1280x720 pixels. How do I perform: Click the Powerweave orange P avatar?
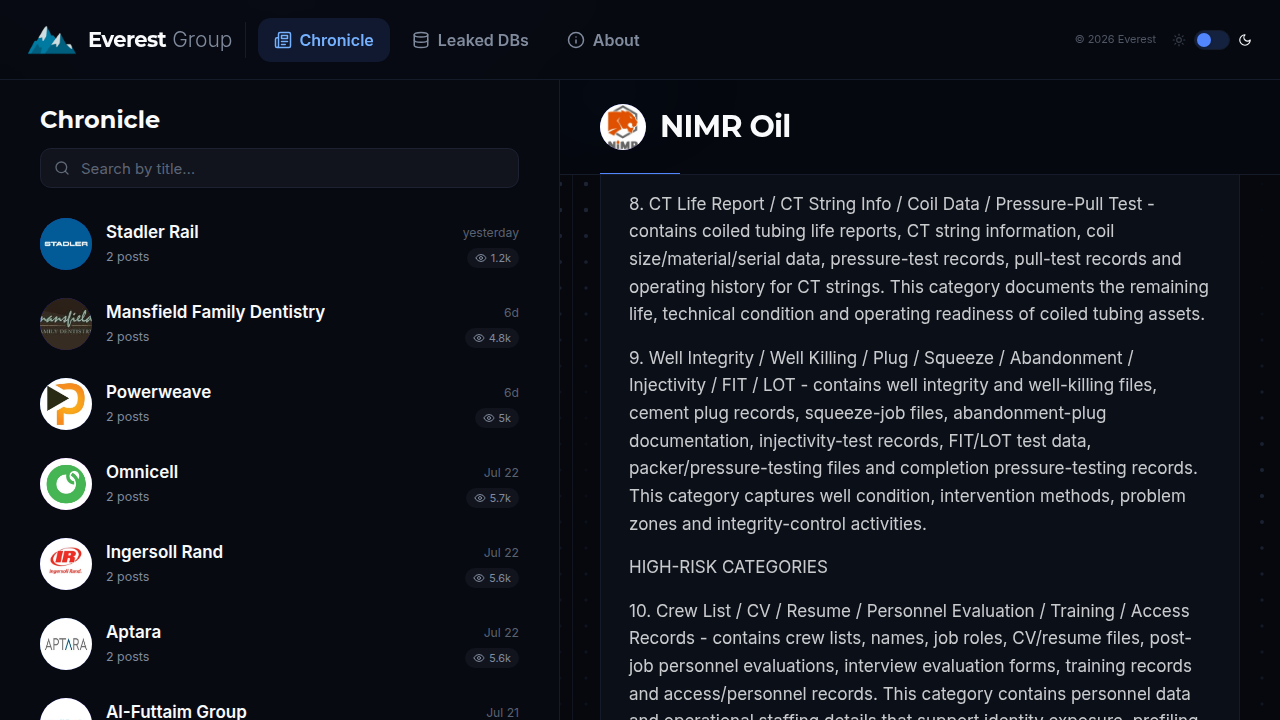(x=66, y=404)
